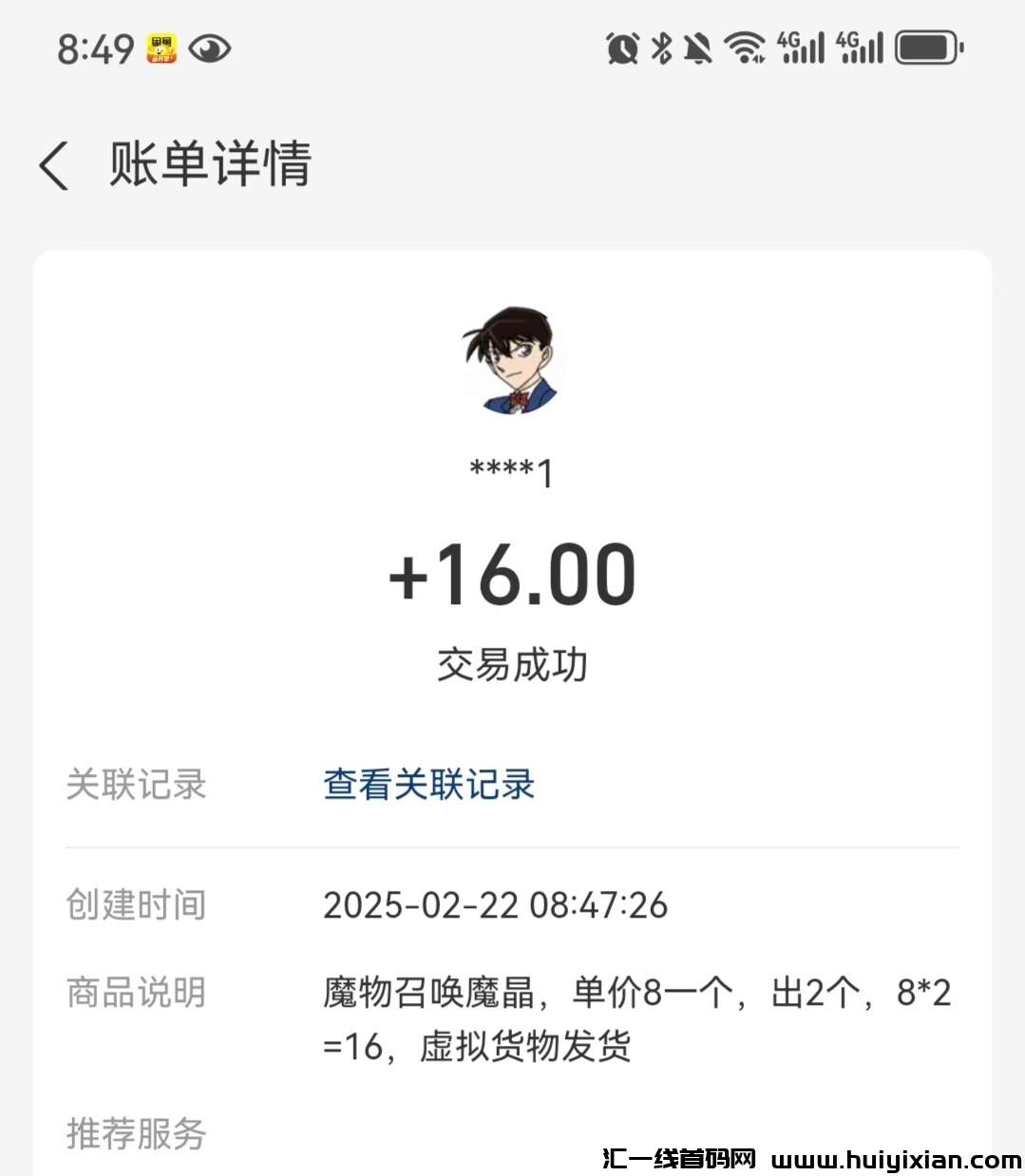Tap the 账单详情 page title
This screenshot has height=1176, width=1025.
(x=210, y=164)
